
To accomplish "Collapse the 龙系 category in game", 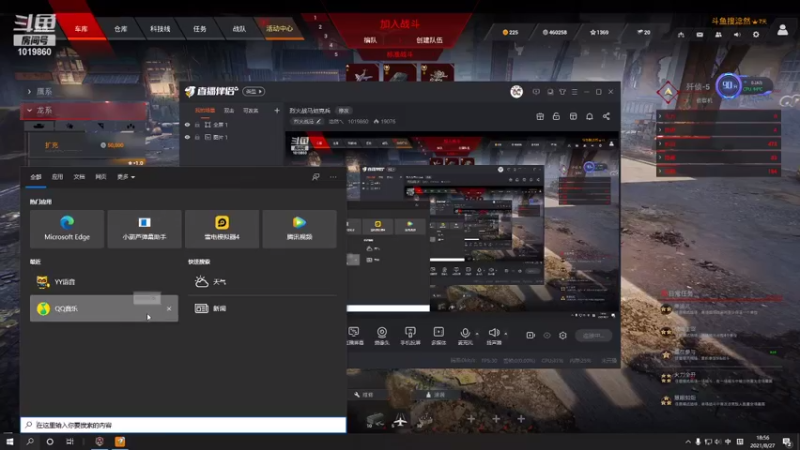I will [x=84, y=110].
